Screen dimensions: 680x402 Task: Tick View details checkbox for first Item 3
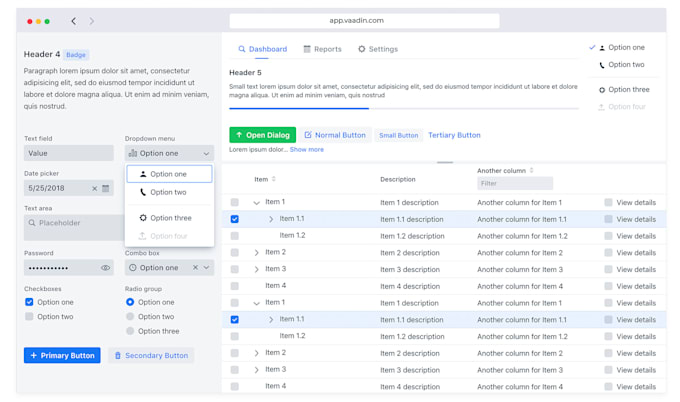coord(608,269)
